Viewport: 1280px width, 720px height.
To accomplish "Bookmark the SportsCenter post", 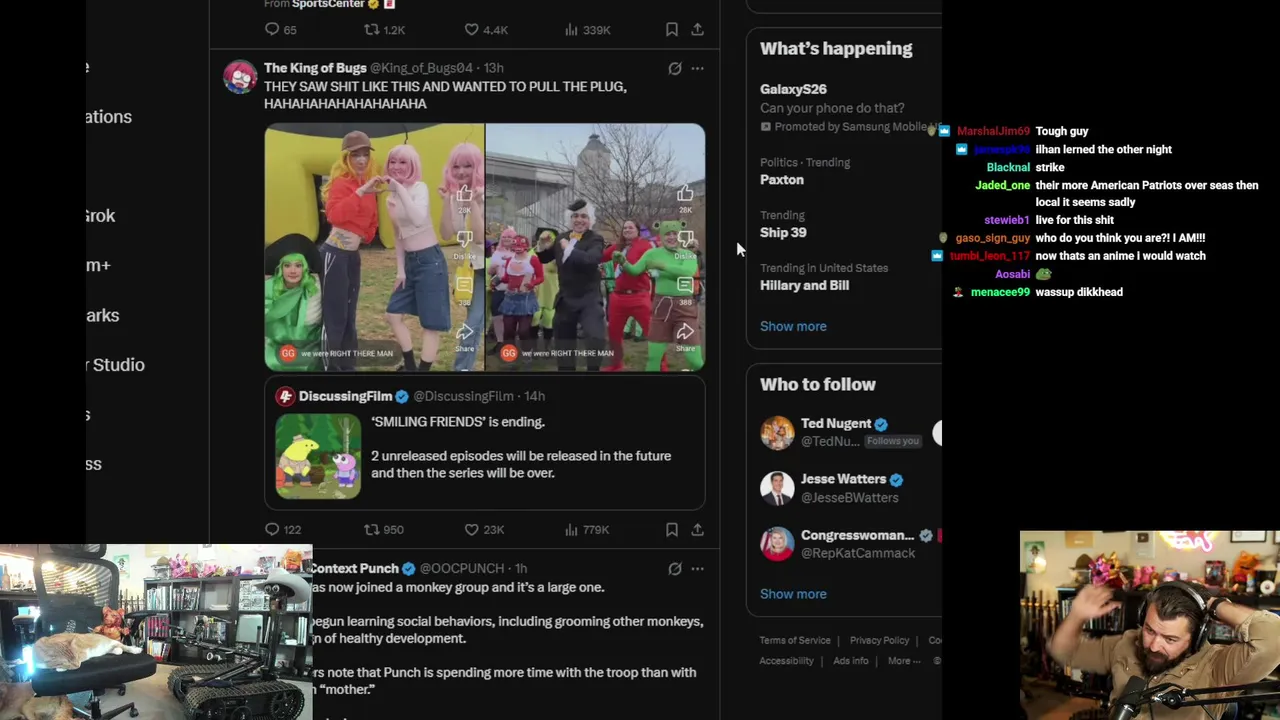I will click(672, 30).
